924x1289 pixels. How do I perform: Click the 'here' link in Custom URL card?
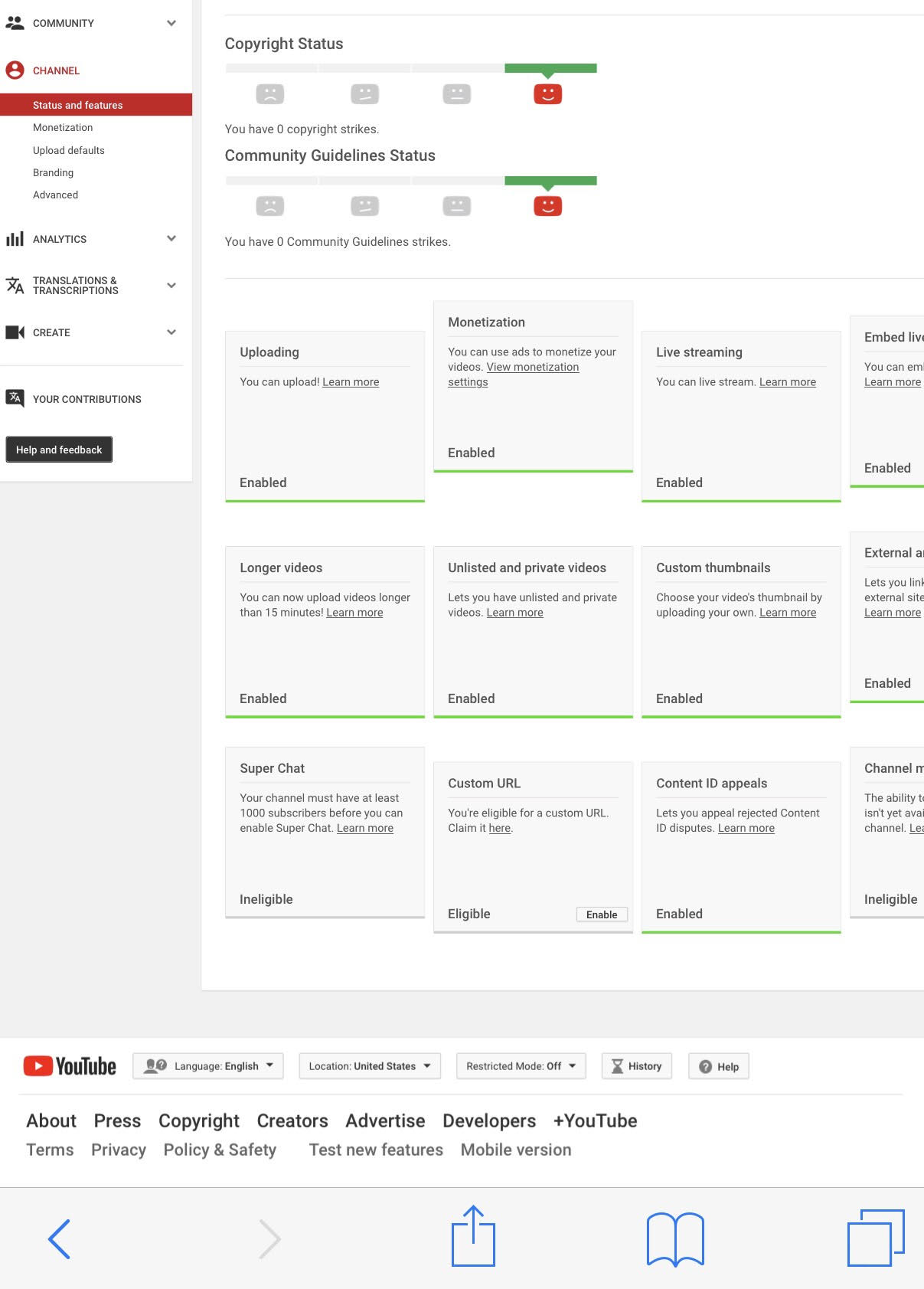pos(499,828)
